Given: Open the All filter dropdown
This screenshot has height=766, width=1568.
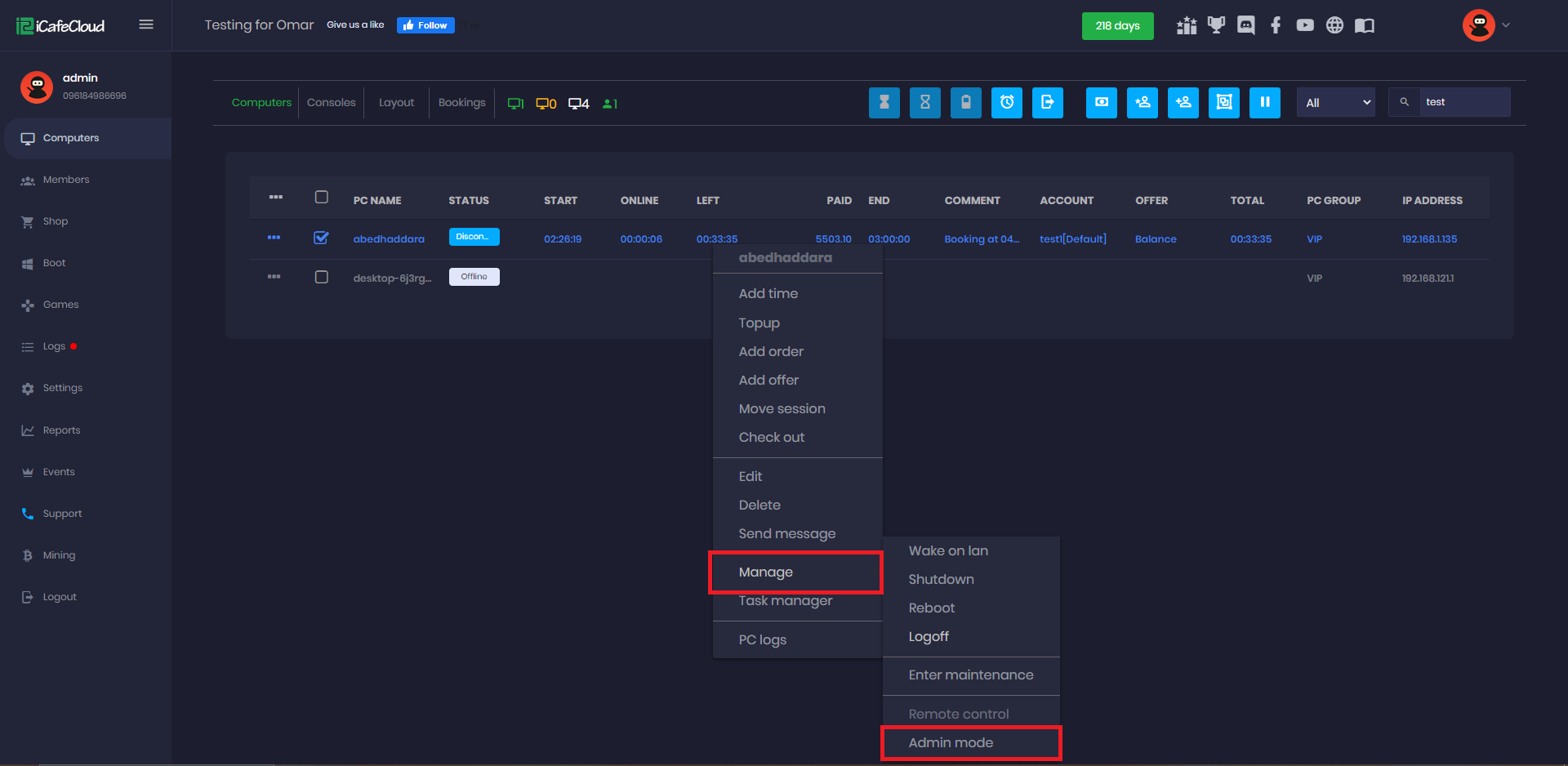Looking at the screenshot, I should (x=1335, y=103).
